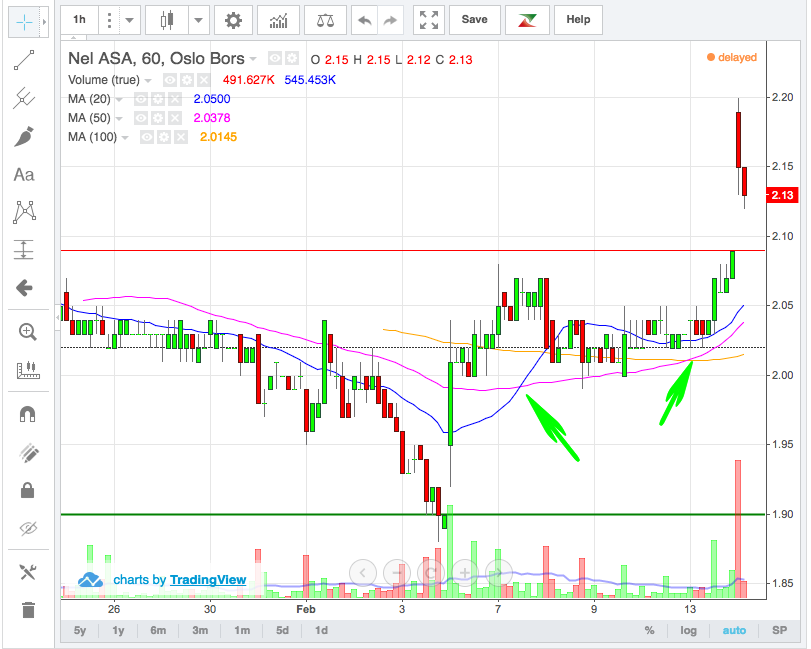Open the 1h interval selector

[x=79, y=20]
